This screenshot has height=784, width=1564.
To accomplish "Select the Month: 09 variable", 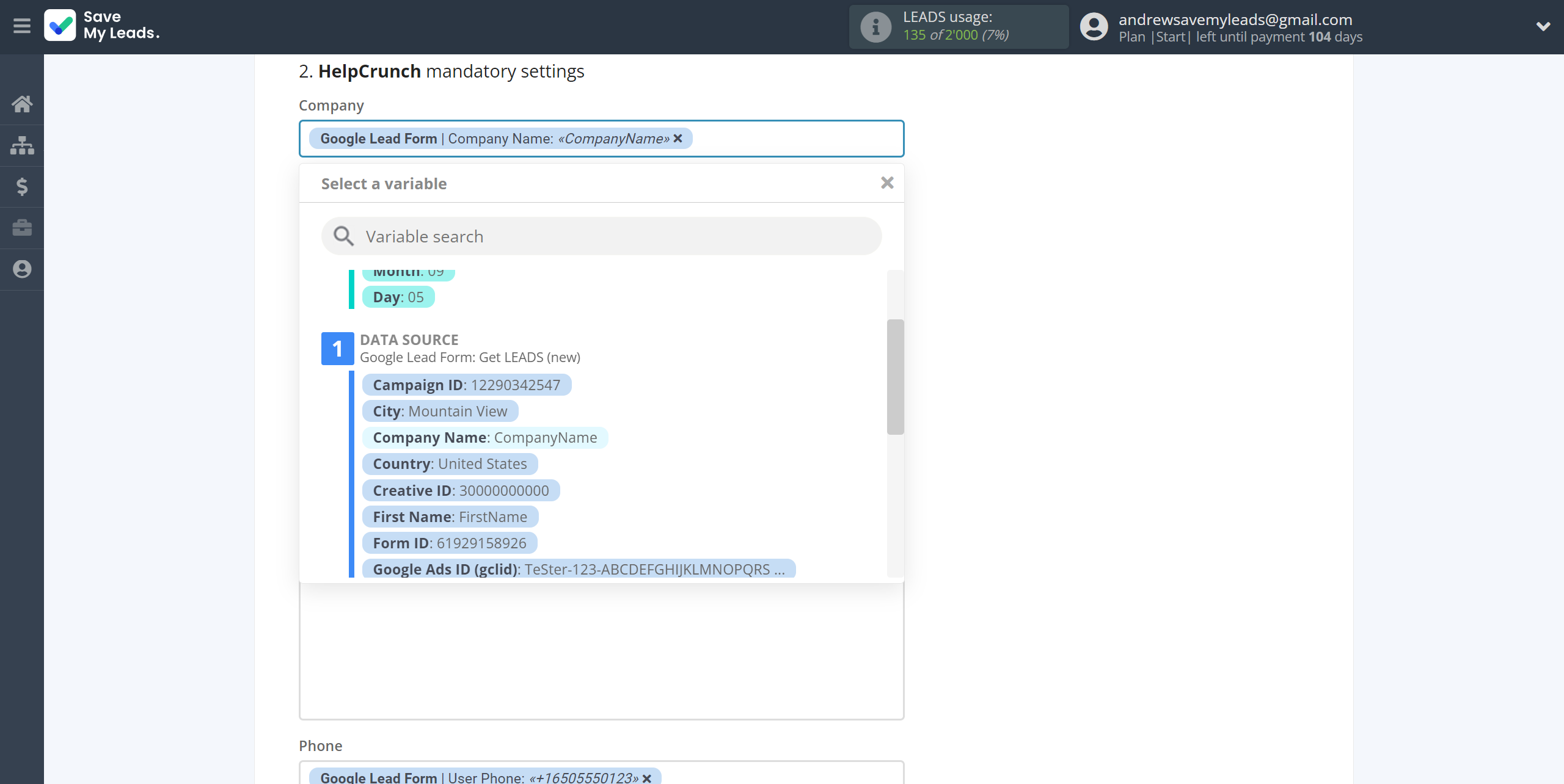I will tap(408, 274).
